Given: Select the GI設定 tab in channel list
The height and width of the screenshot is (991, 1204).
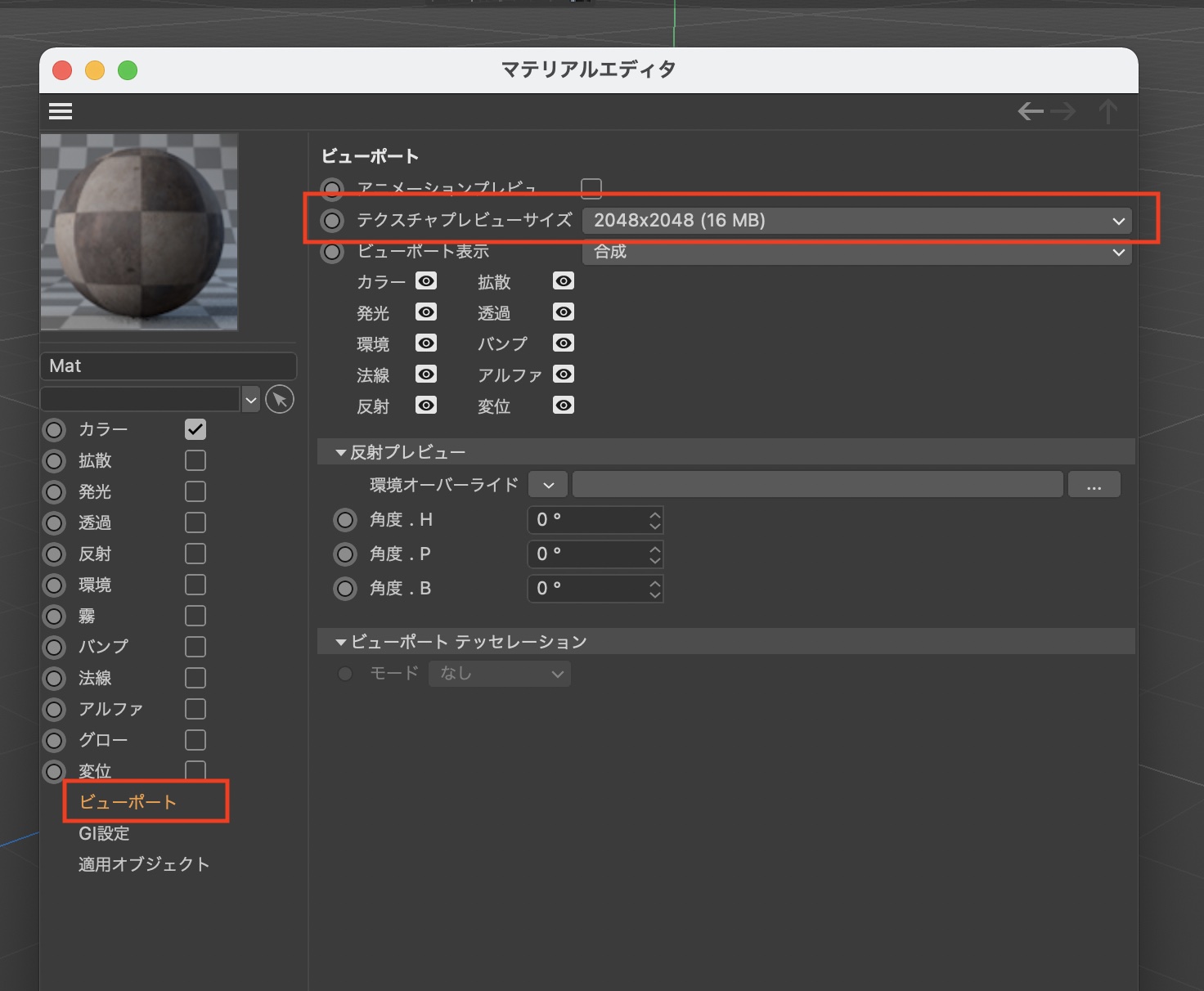Looking at the screenshot, I should [104, 833].
